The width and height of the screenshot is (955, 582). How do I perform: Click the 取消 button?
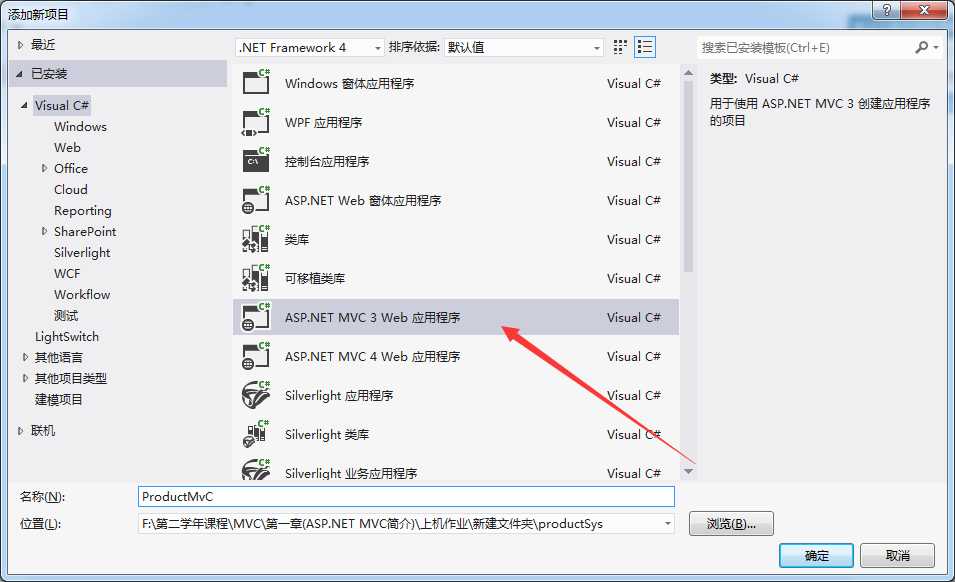point(897,555)
